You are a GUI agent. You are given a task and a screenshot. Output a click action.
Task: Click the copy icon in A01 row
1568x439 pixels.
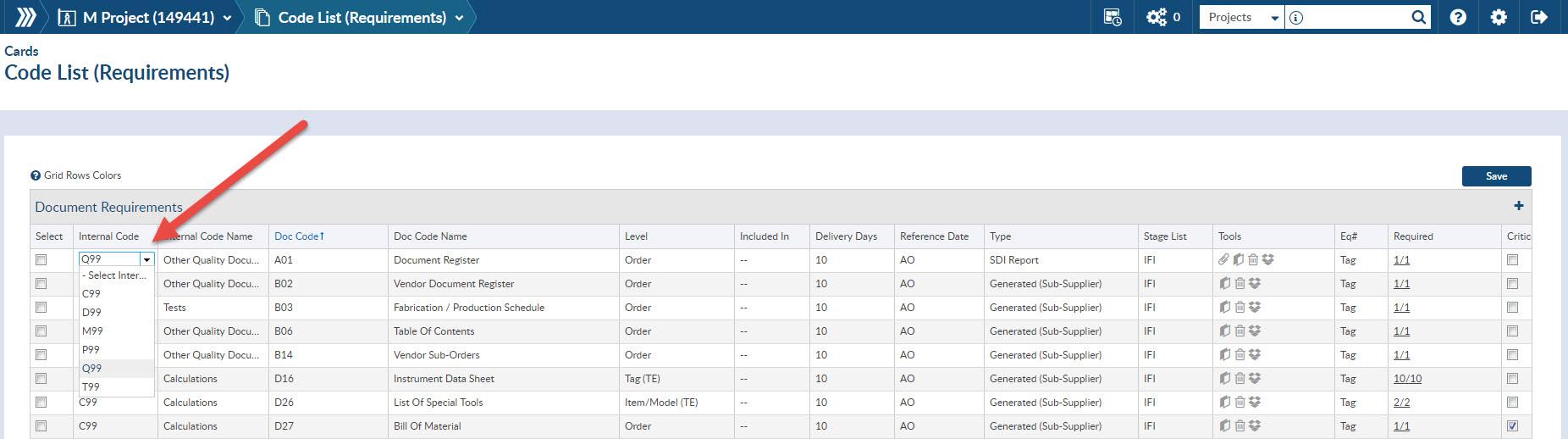[x=1239, y=259]
